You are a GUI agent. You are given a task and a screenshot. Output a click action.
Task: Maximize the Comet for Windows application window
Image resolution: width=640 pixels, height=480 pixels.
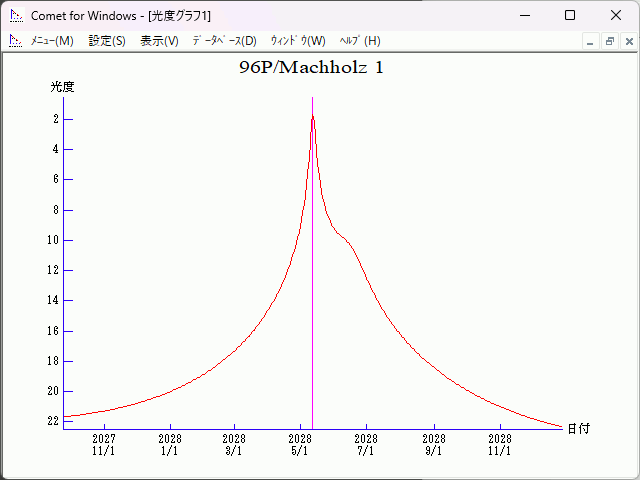(x=570, y=16)
